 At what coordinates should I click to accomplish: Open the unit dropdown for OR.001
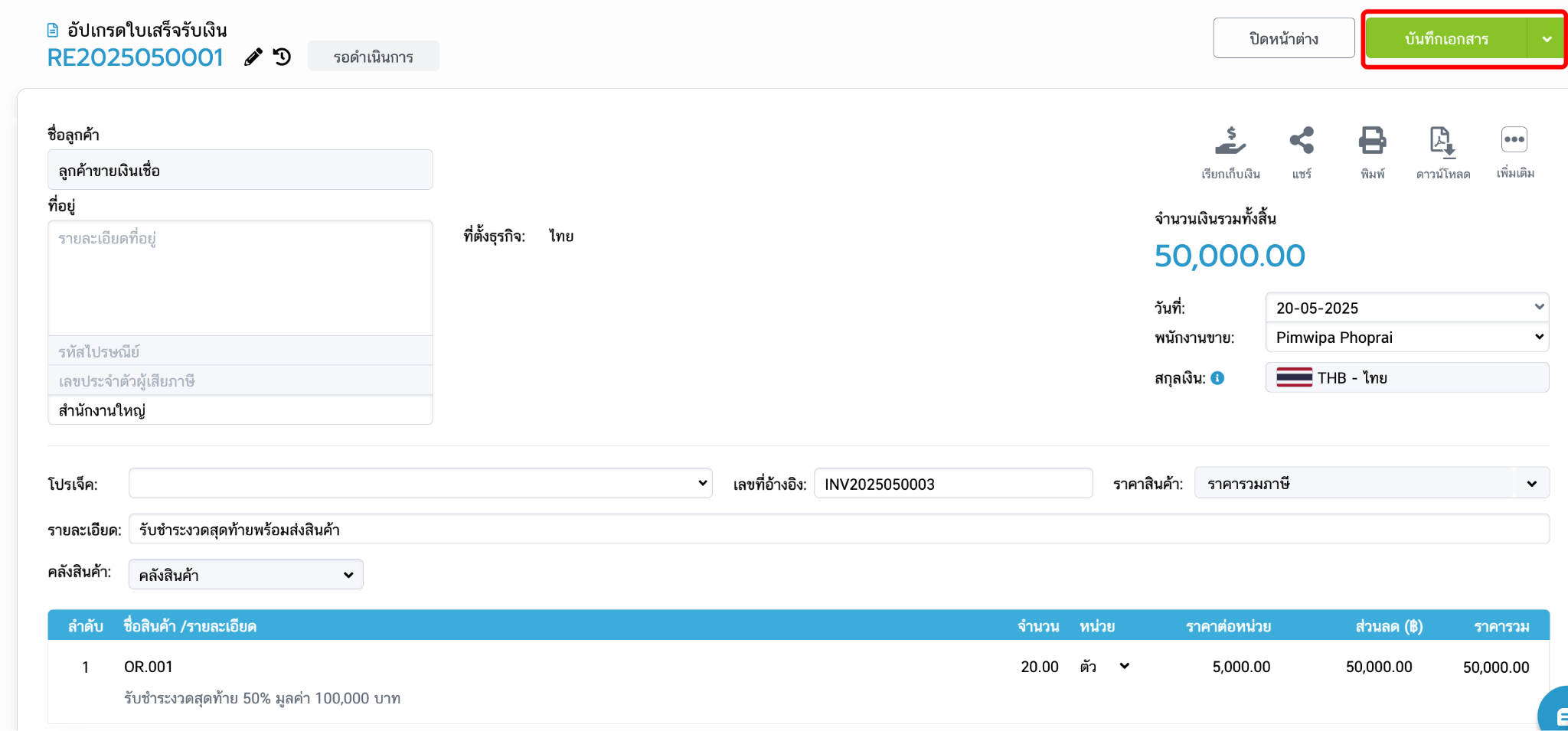click(1106, 667)
